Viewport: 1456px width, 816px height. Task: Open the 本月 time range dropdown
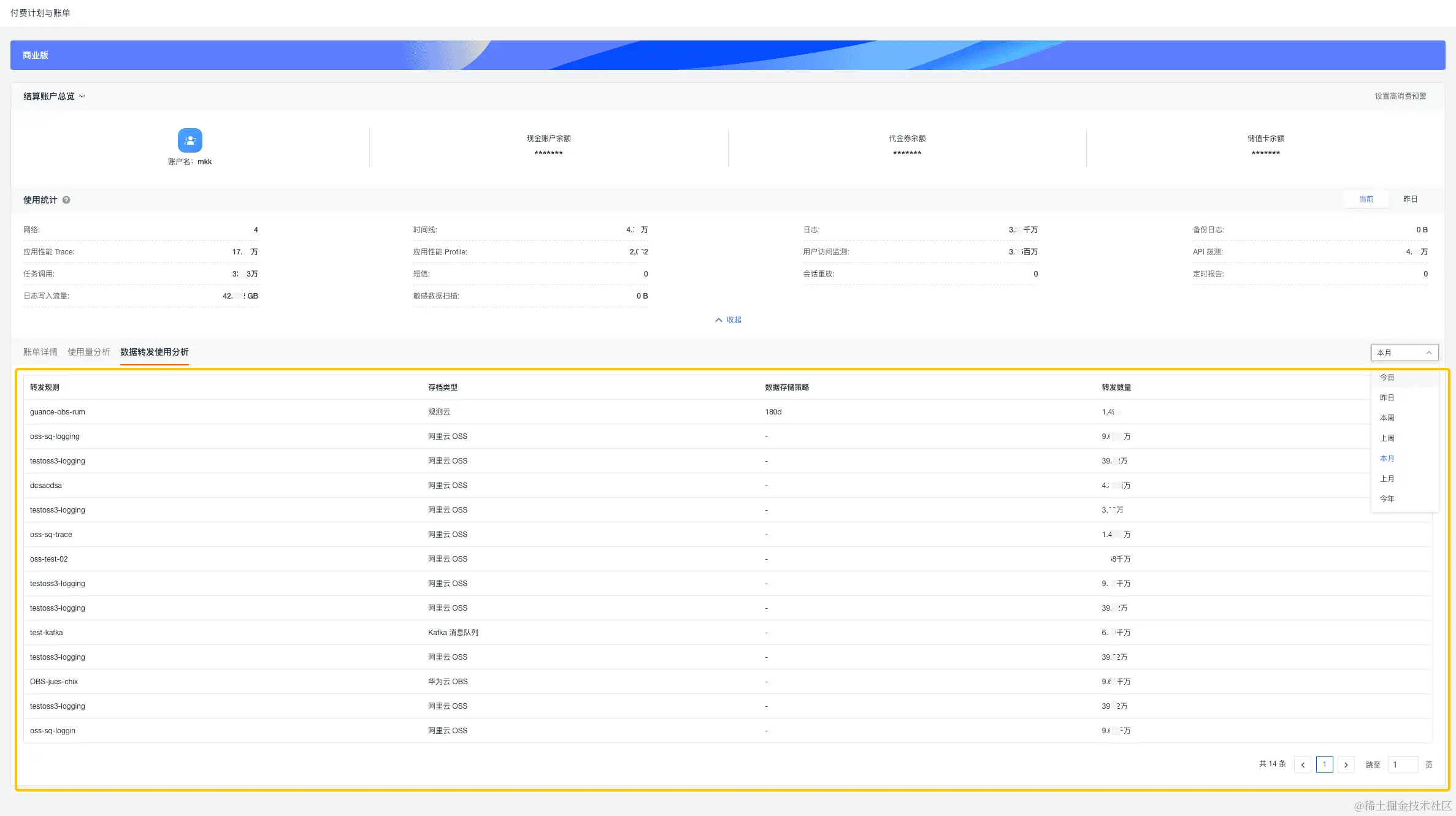1404,353
